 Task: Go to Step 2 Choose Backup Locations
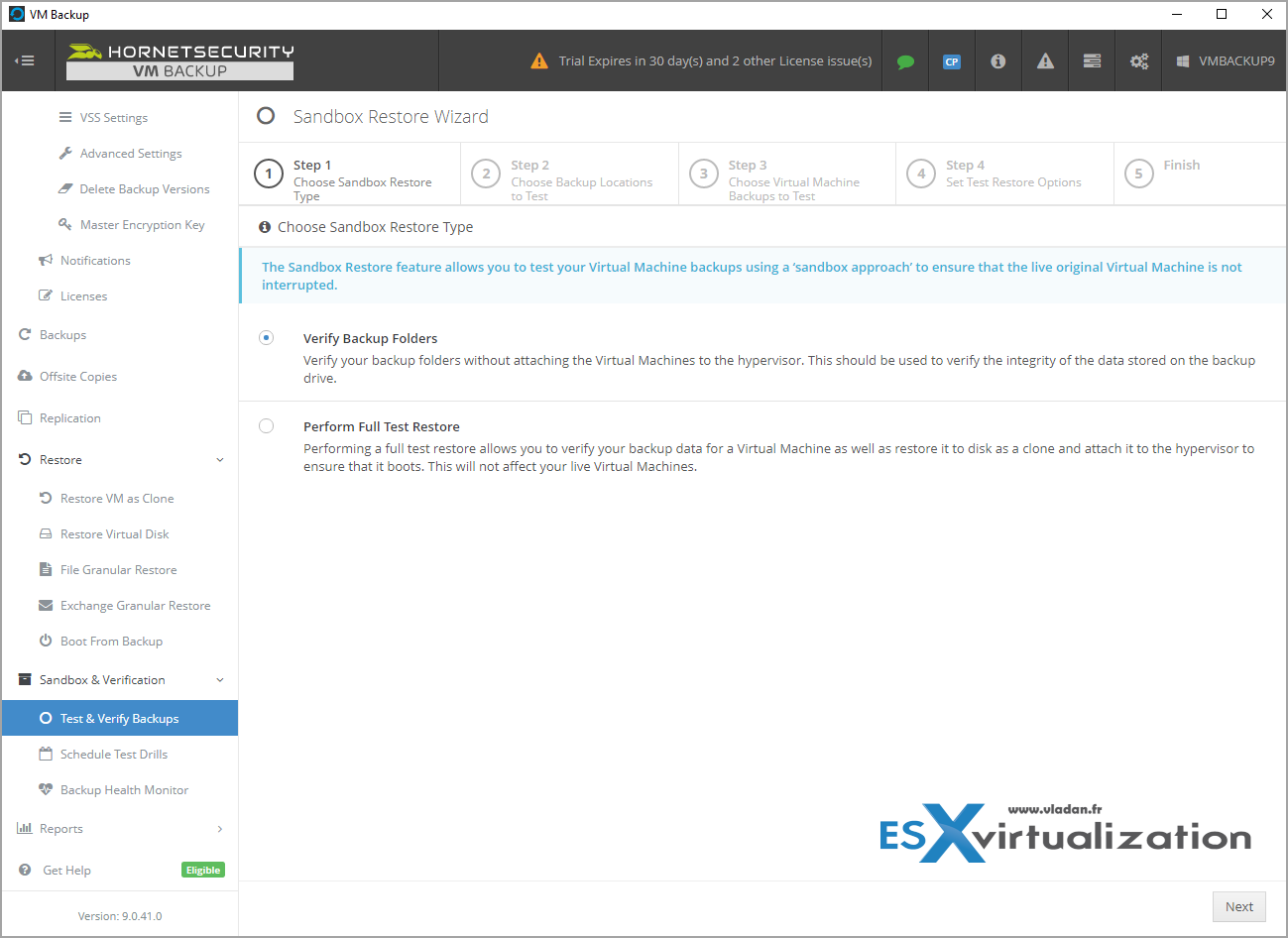569,175
